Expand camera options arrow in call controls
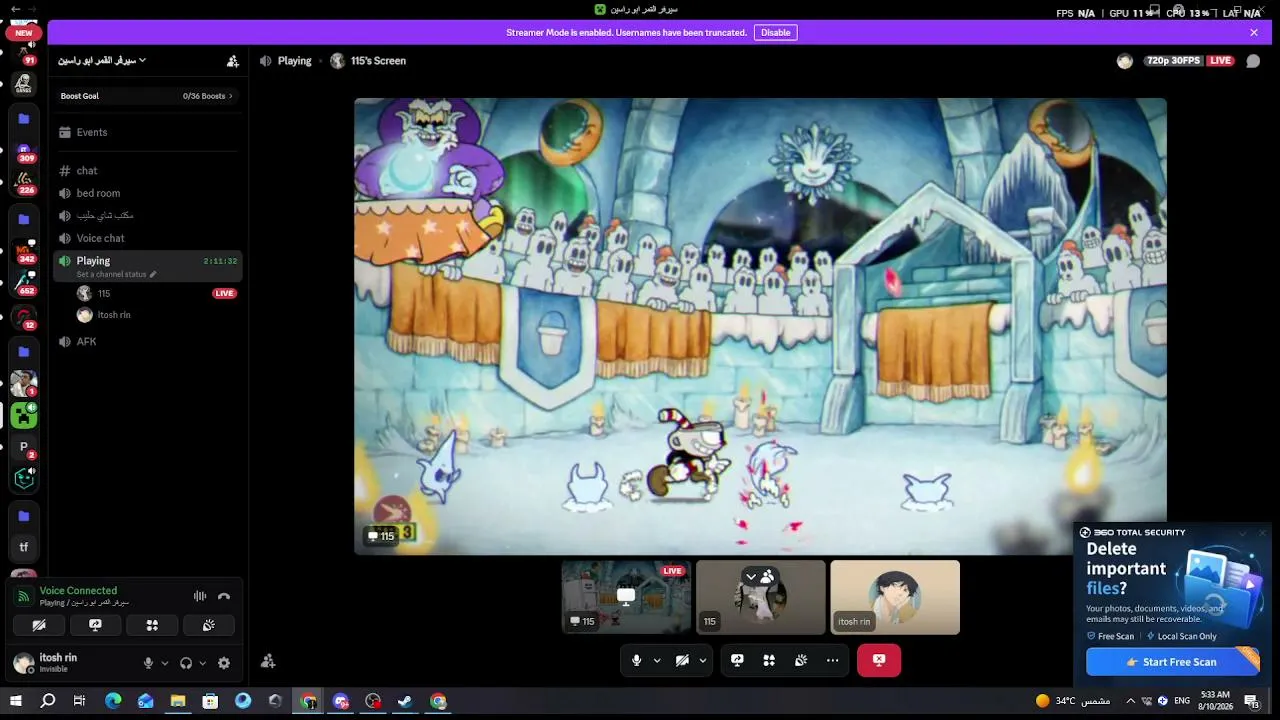Screen dimensions: 1280x720 [x=703, y=660]
